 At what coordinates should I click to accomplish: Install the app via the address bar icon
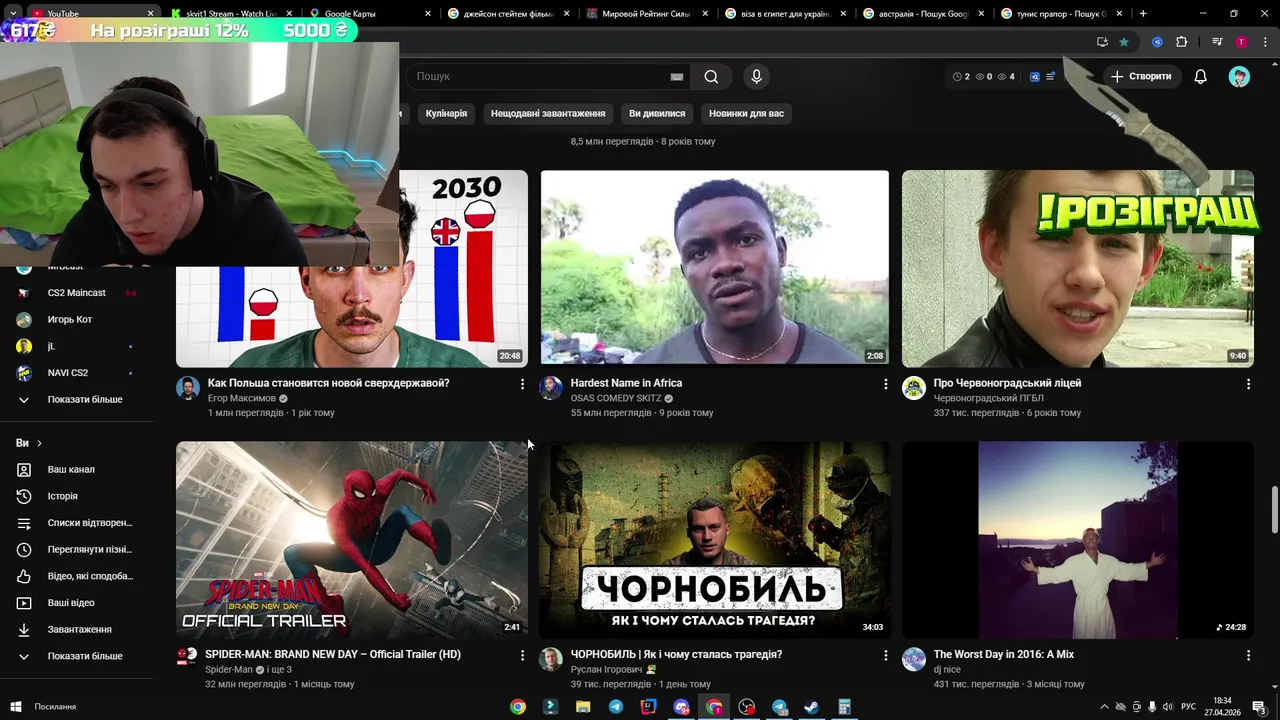pyautogui.click(x=1102, y=42)
